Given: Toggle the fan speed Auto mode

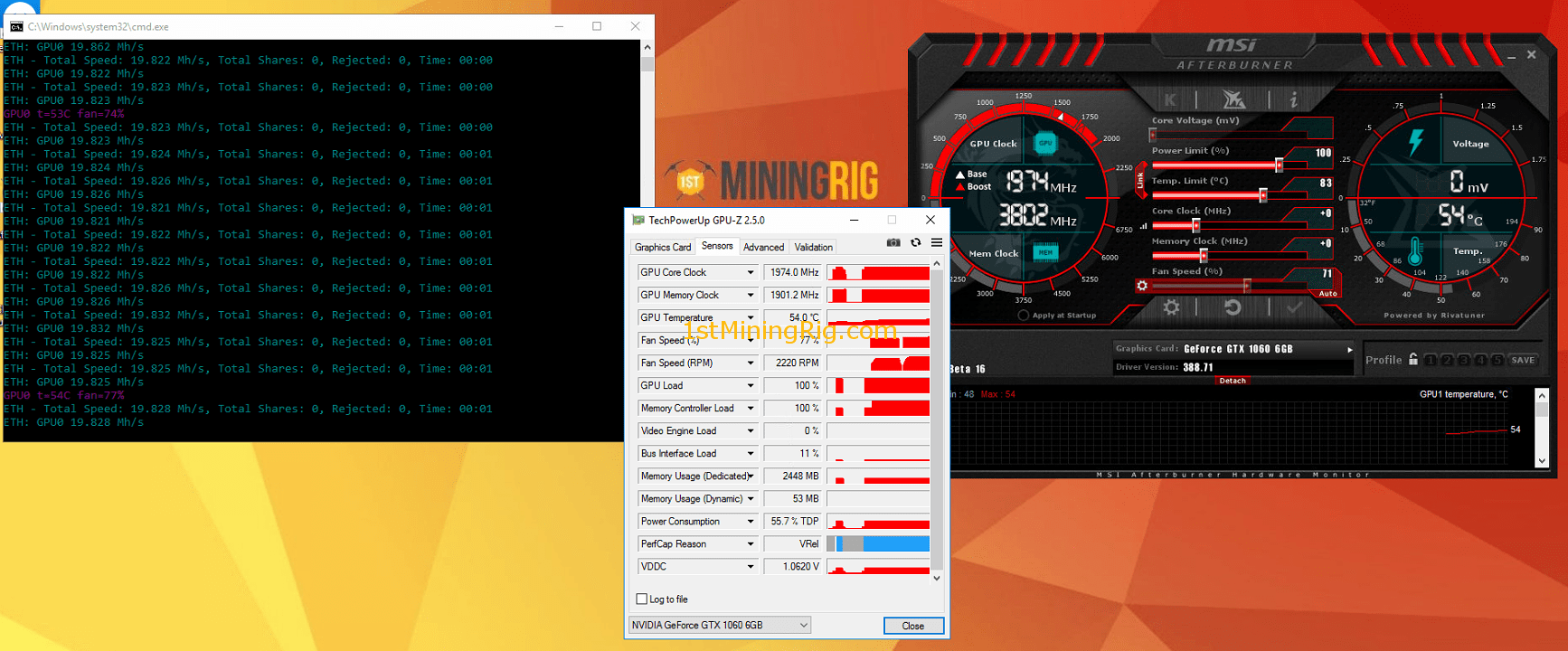Looking at the screenshot, I should 1327,294.
